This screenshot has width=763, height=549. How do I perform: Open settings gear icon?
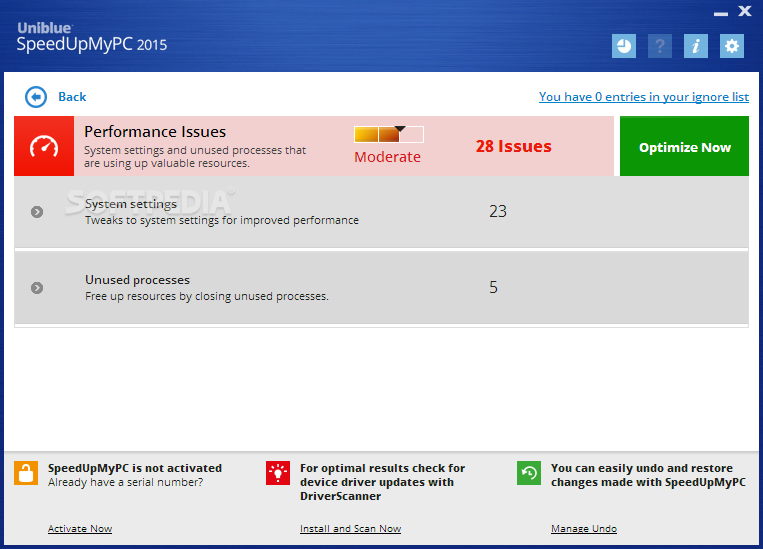pyautogui.click(x=732, y=46)
